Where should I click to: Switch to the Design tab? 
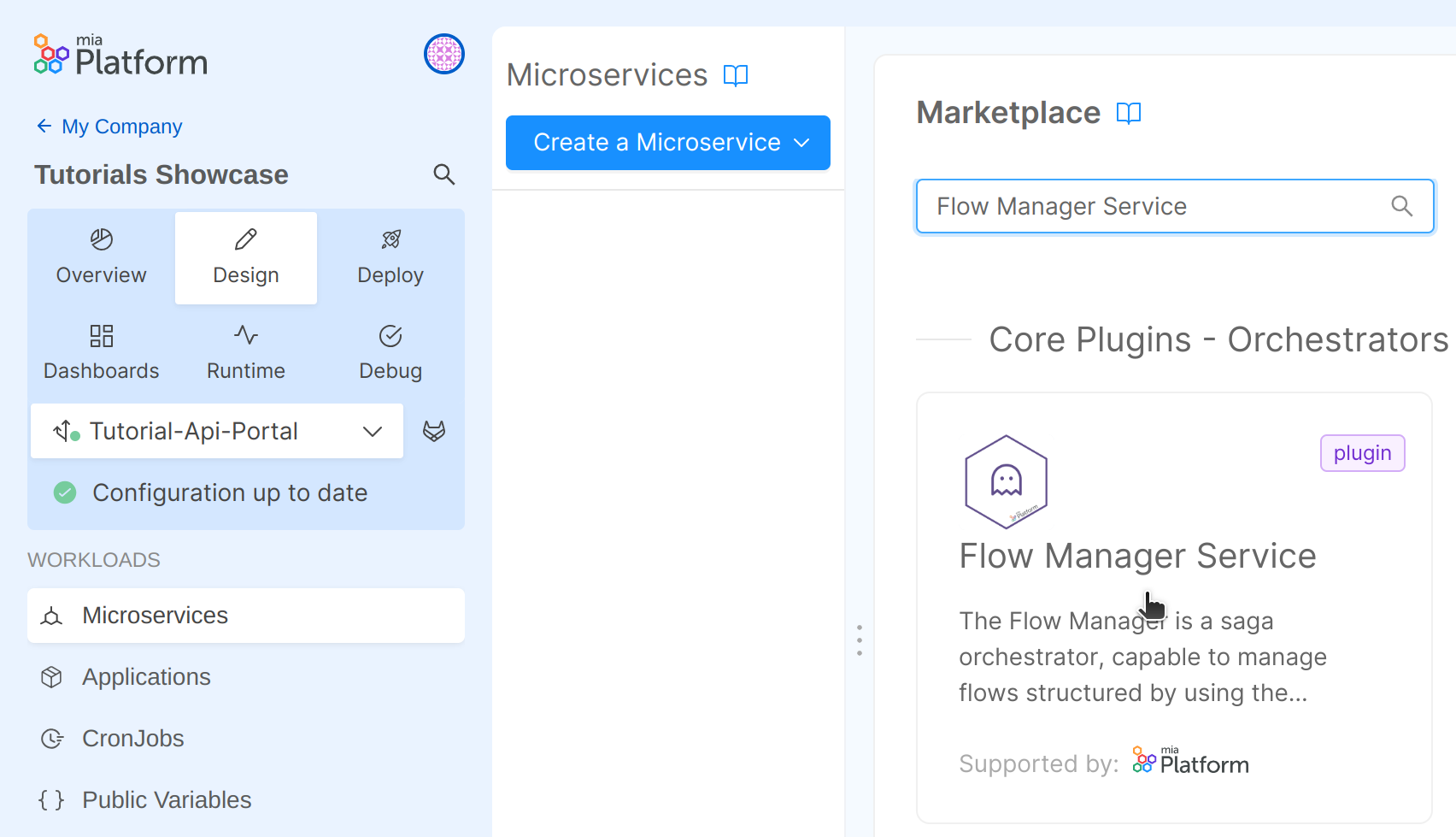tap(245, 257)
